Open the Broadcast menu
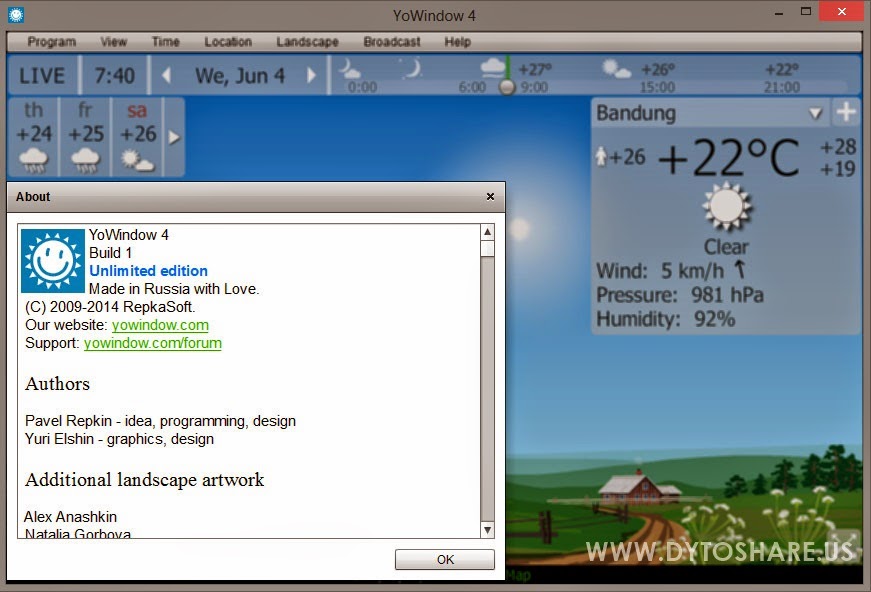This screenshot has height=592, width=871. (x=392, y=42)
